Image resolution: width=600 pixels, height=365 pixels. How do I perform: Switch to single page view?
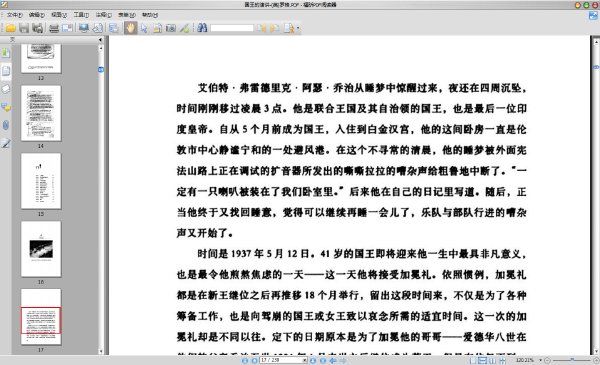point(473,360)
